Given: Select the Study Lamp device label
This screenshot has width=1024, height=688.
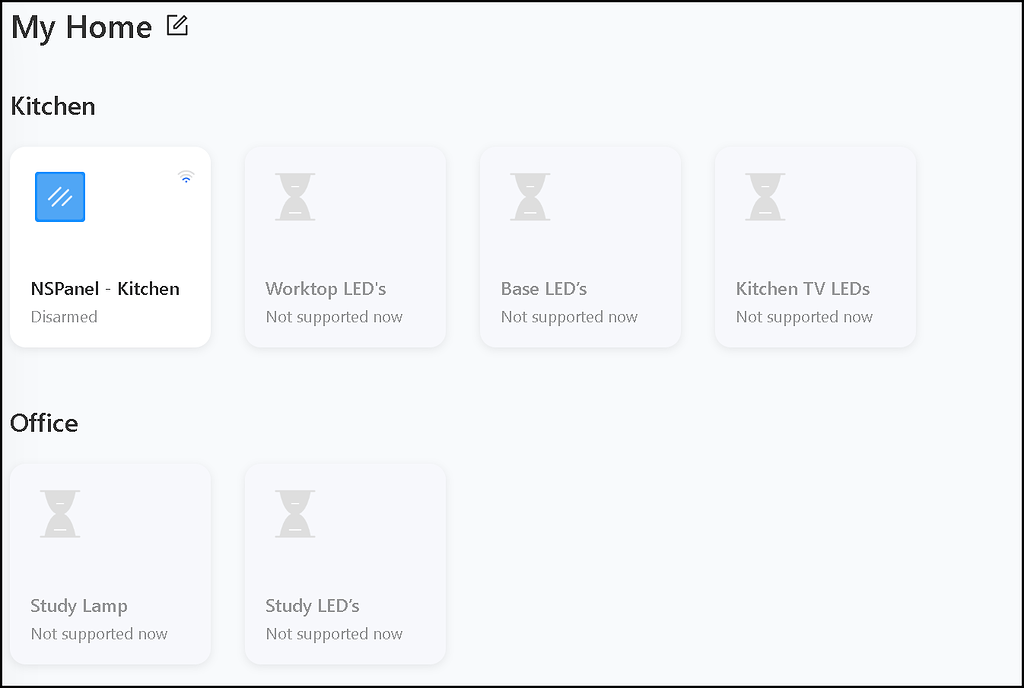Looking at the screenshot, I should click(79, 606).
